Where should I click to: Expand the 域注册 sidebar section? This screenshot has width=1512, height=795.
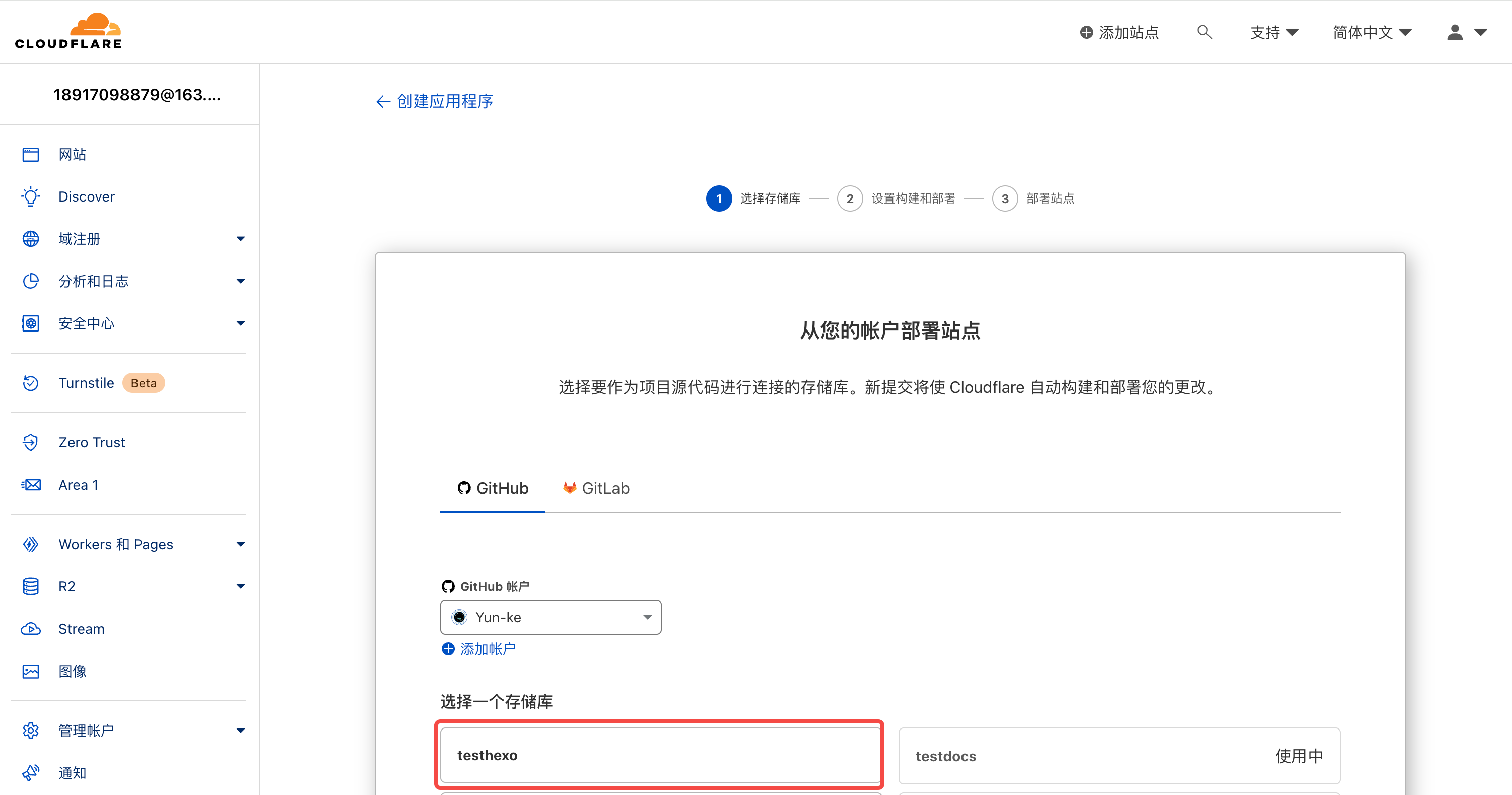pyautogui.click(x=240, y=239)
